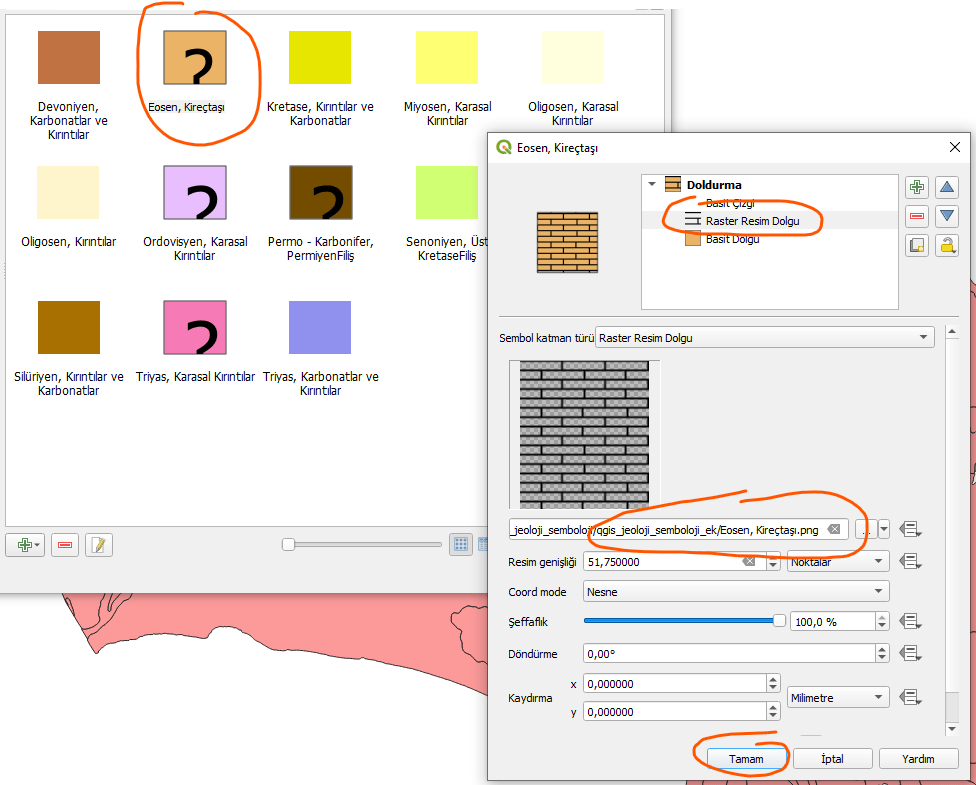Lock the symbol layer color

[946, 245]
